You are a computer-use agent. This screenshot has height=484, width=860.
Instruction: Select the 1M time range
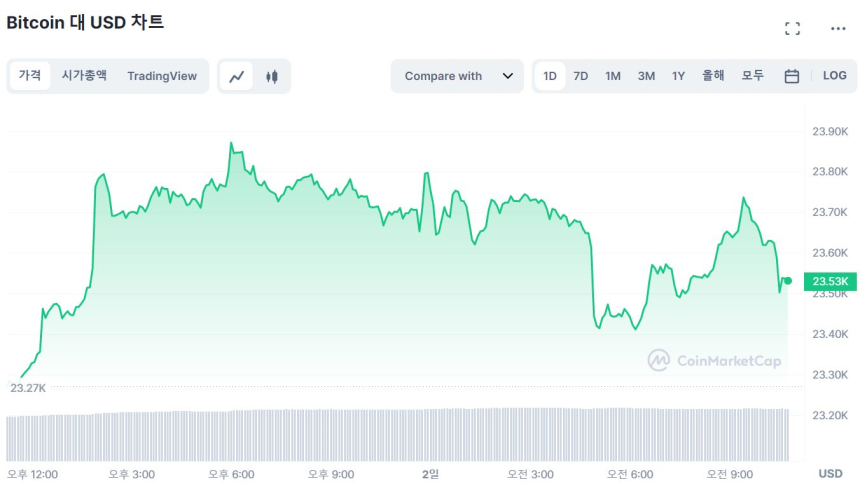coord(613,76)
